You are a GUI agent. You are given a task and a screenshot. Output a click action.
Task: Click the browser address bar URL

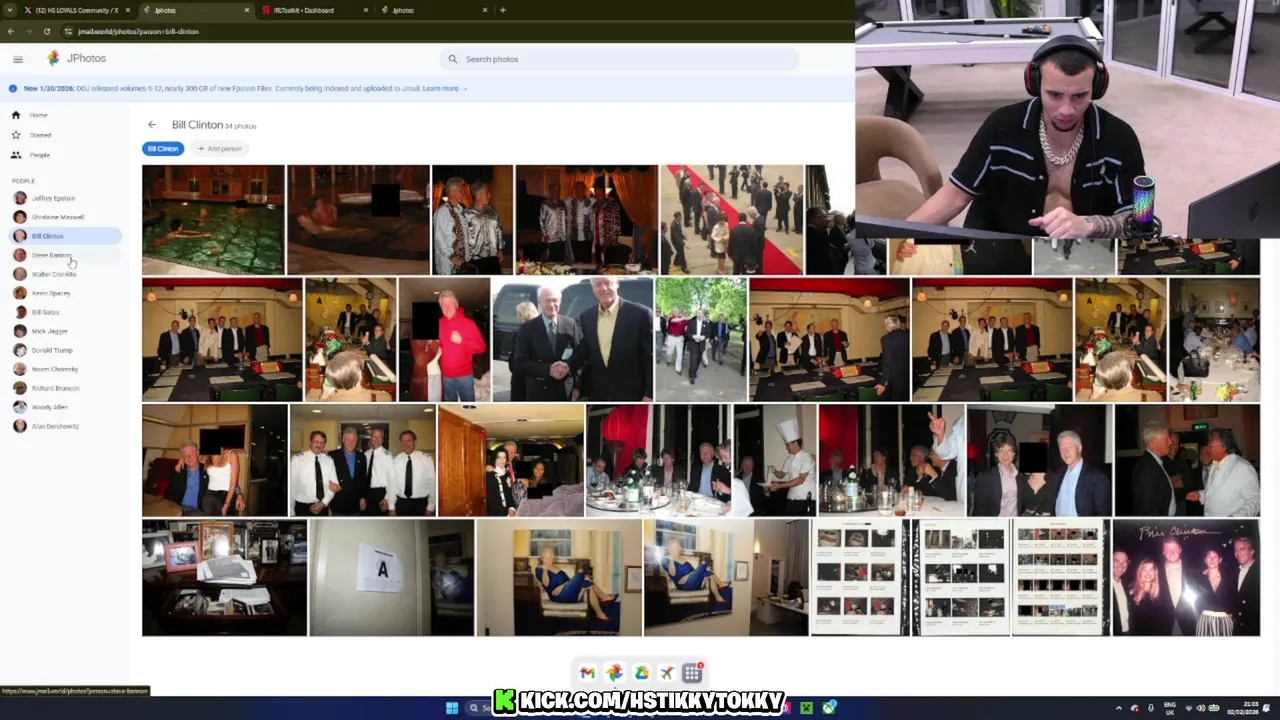[x=138, y=31]
